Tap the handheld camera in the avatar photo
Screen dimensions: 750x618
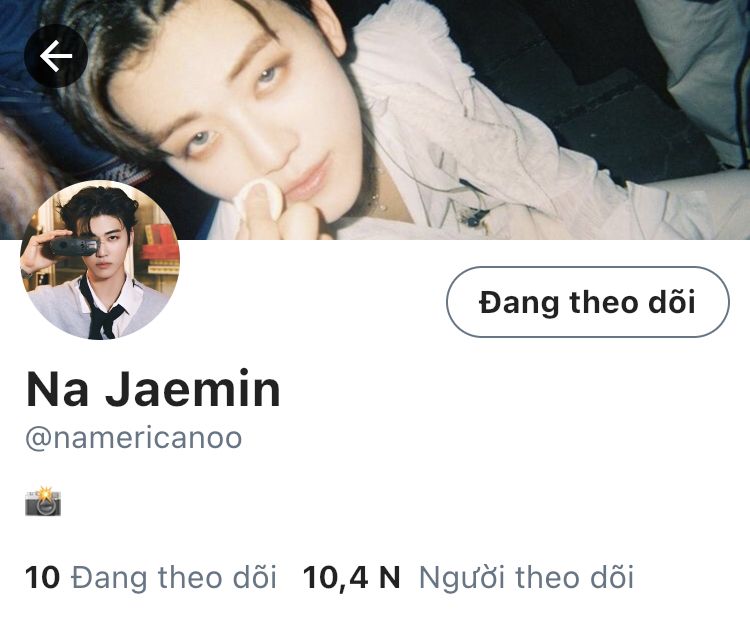(70, 247)
